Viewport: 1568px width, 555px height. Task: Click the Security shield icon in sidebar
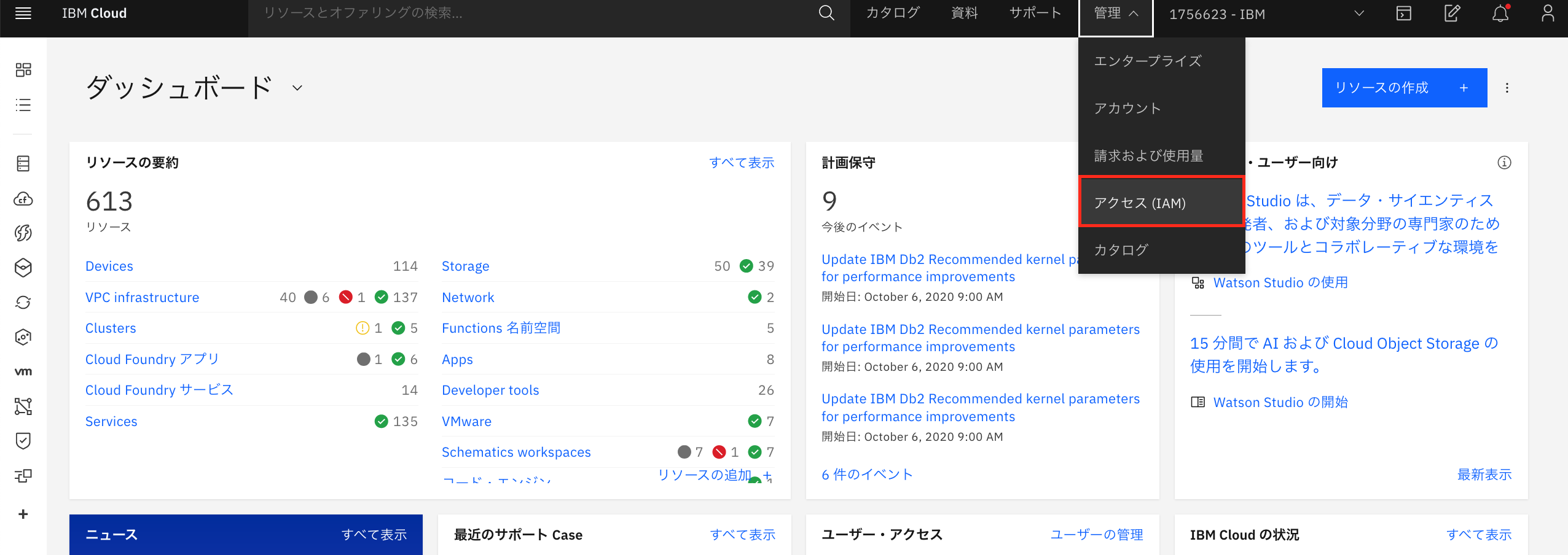pyautogui.click(x=23, y=441)
